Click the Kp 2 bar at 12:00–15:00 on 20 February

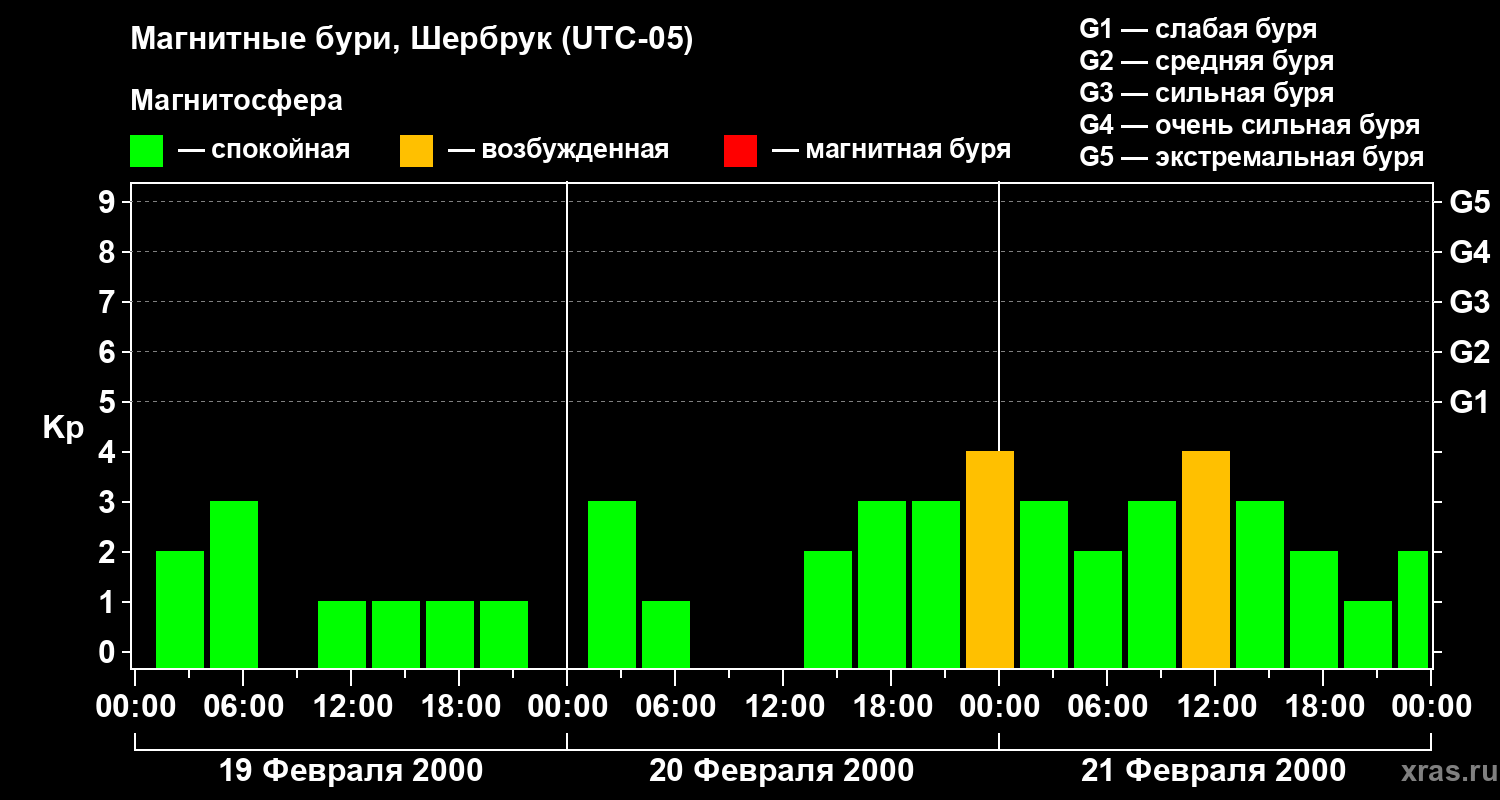[x=828, y=609]
